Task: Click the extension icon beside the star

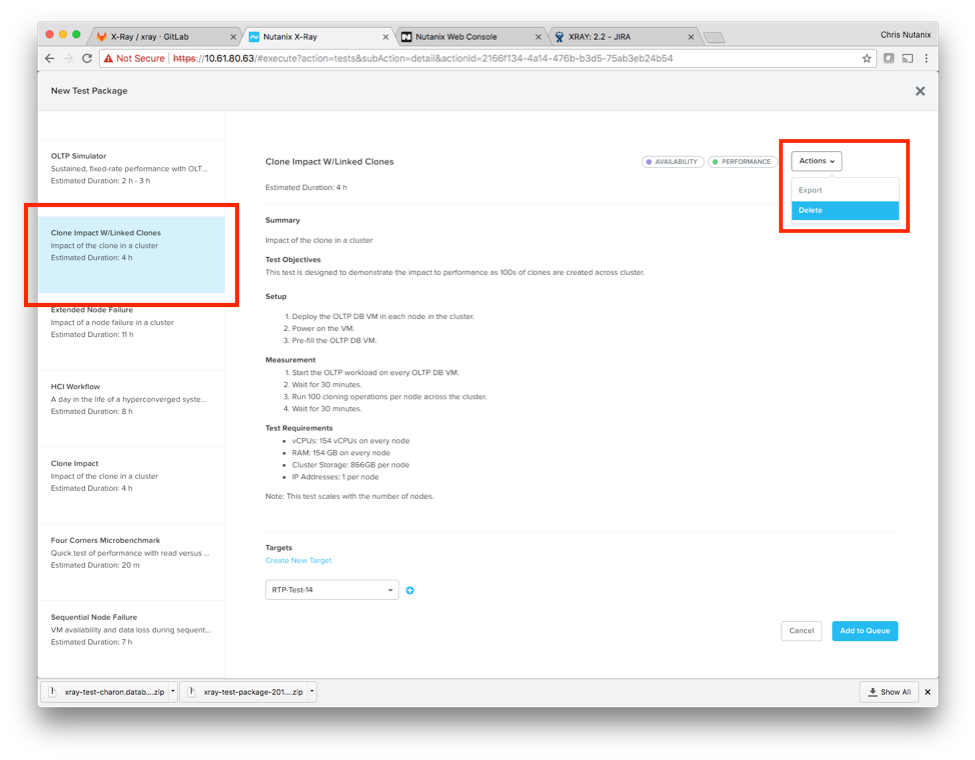Action: point(889,58)
